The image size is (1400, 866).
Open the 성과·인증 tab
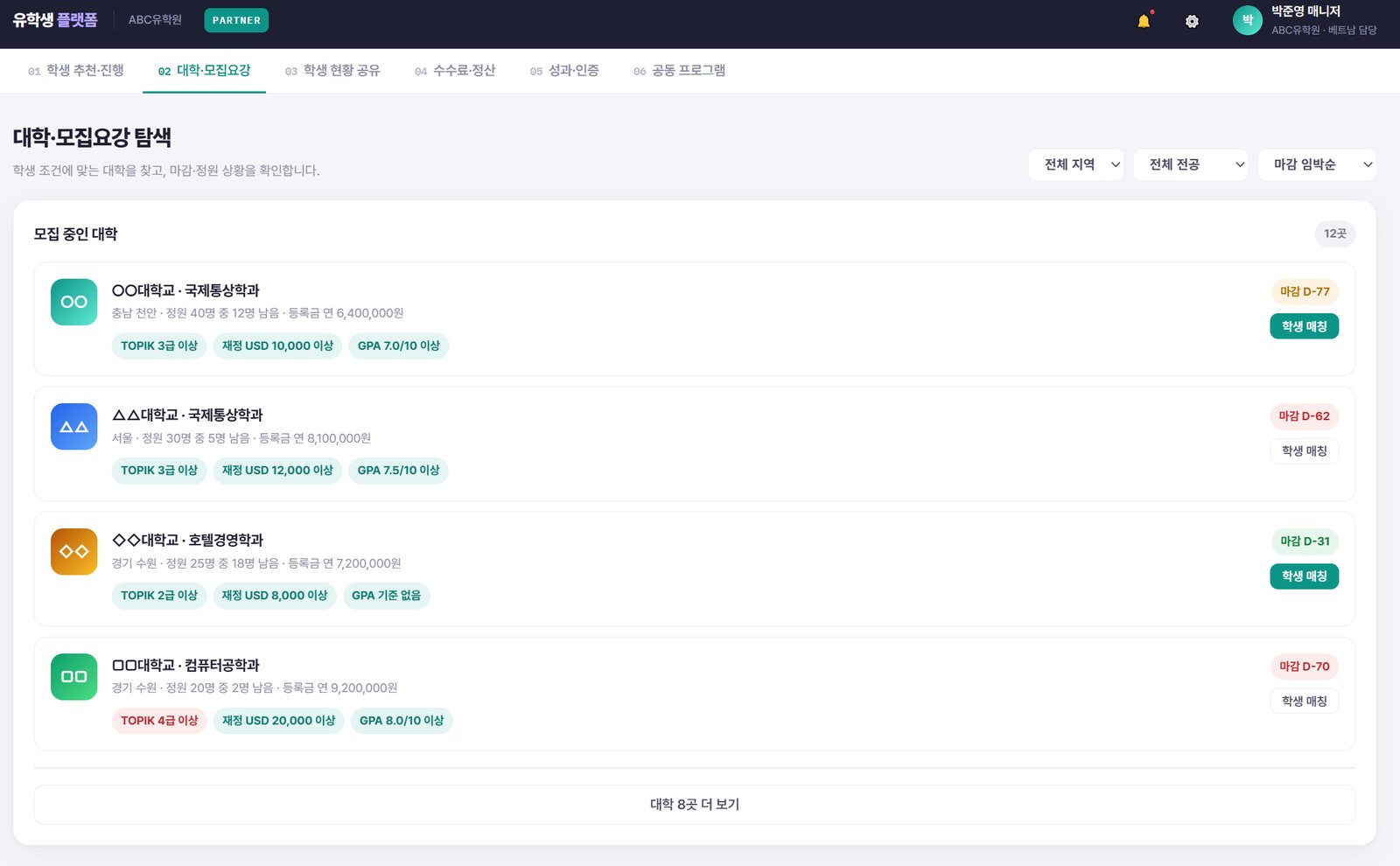click(564, 71)
